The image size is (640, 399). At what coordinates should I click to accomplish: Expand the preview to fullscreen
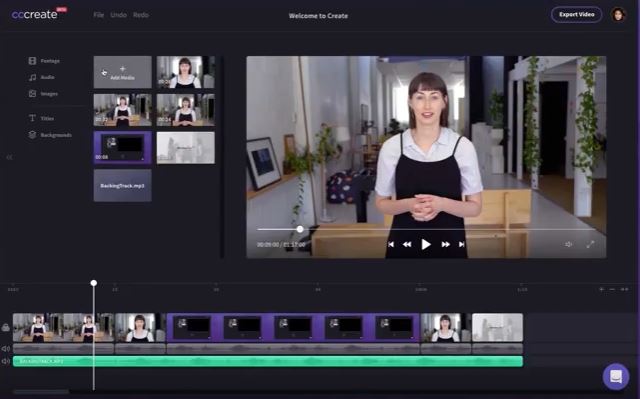[590, 244]
